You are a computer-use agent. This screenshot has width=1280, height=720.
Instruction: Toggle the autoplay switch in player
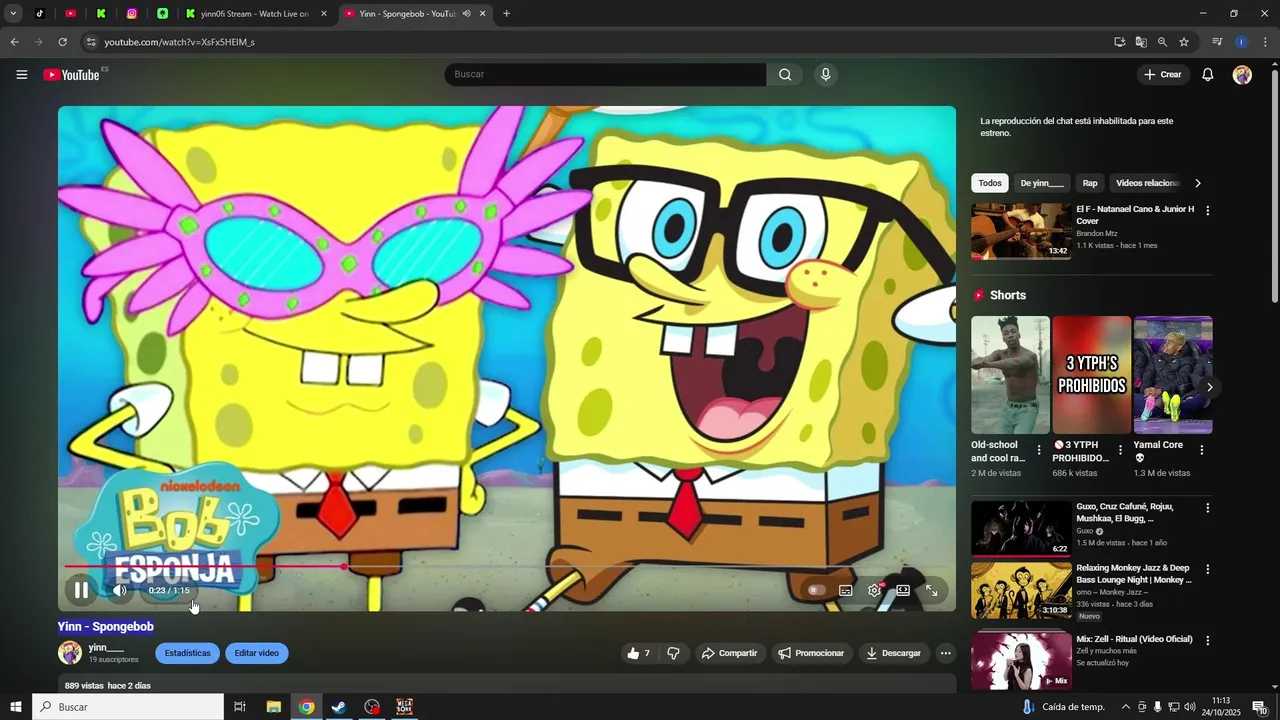pos(816,590)
